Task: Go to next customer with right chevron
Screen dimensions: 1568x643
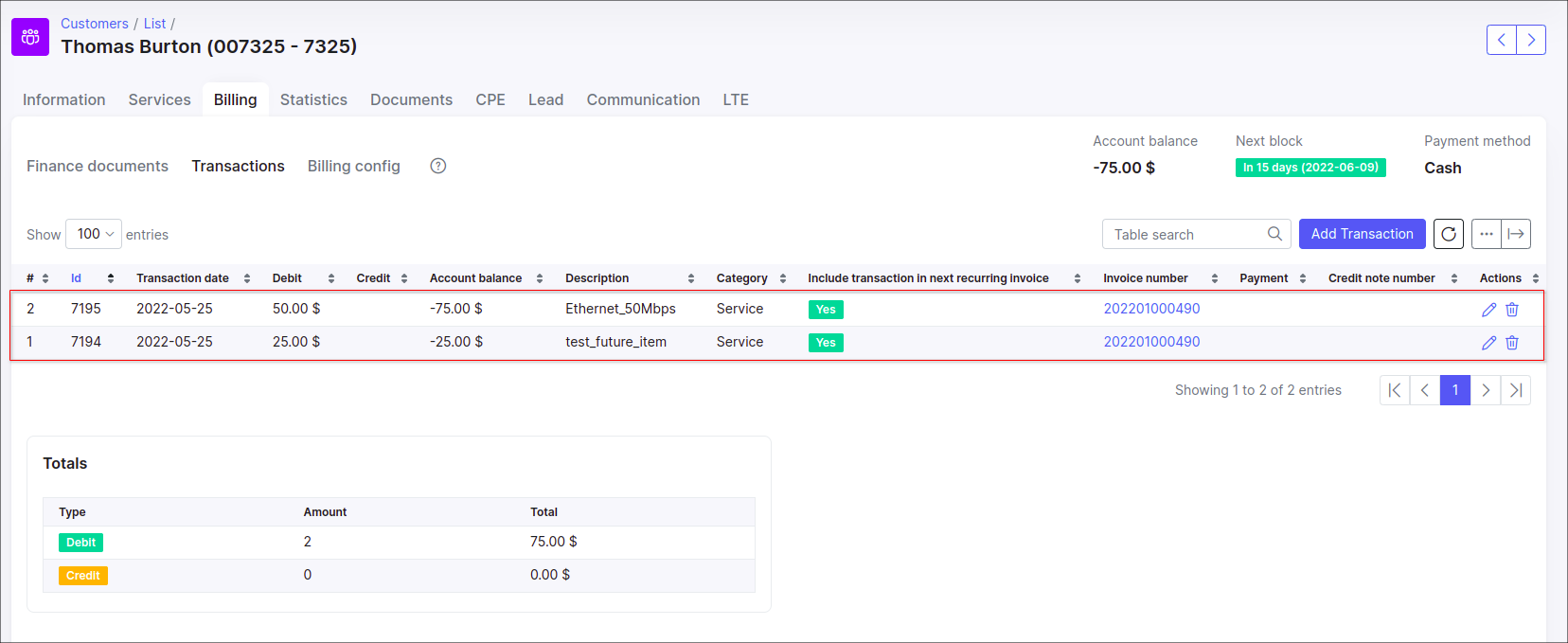Action: pyautogui.click(x=1531, y=40)
